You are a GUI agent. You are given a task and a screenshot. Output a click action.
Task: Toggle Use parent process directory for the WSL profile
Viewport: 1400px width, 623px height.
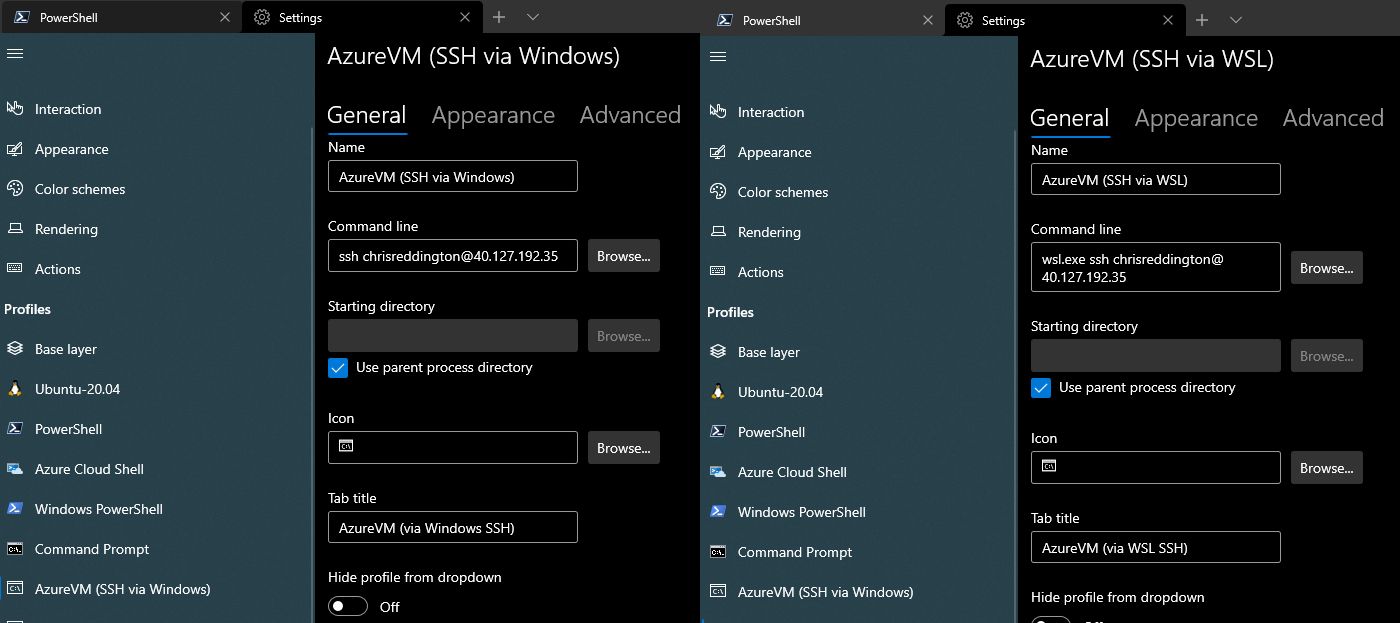pyautogui.click(x=1040, y=388)
